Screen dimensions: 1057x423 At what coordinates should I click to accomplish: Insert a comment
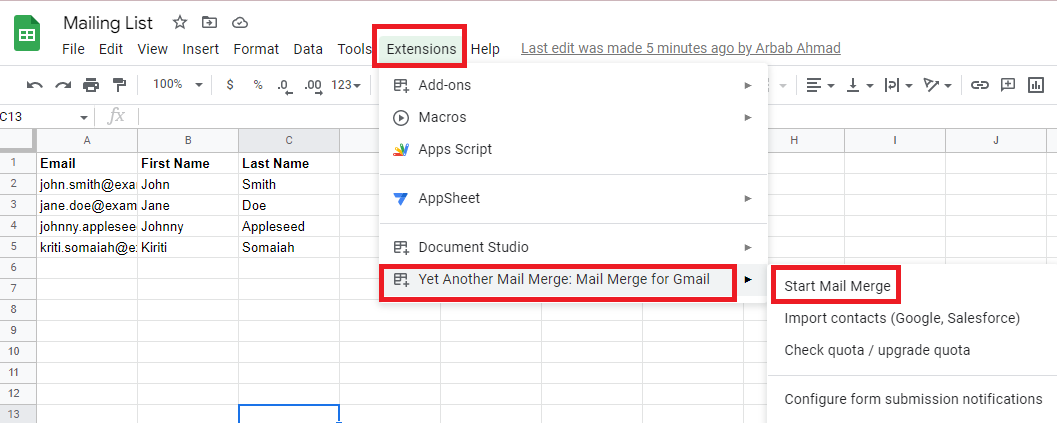tap(1008, 85)
